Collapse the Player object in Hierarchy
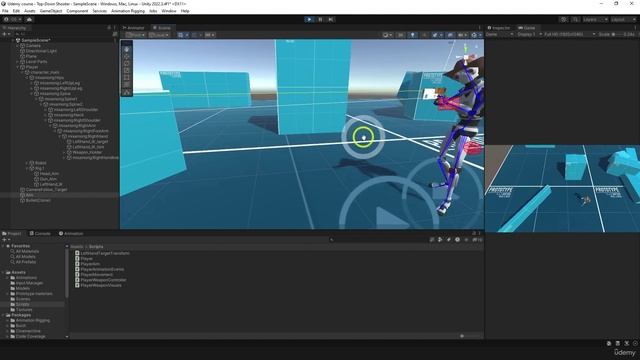640x360 pixels. point(18,67)
